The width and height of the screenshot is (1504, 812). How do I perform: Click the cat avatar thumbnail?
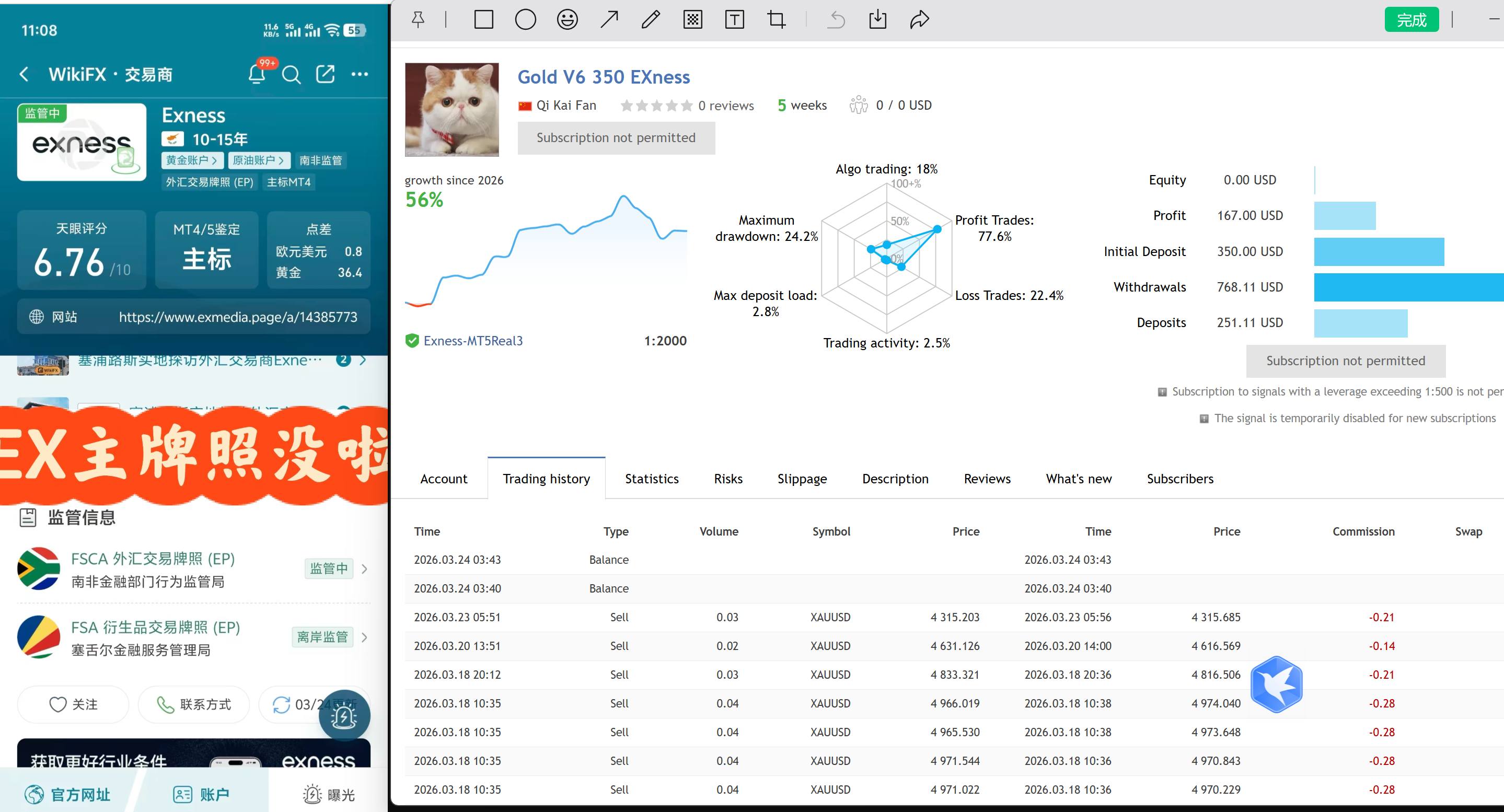pyautogui.click(x=452, y=110)
